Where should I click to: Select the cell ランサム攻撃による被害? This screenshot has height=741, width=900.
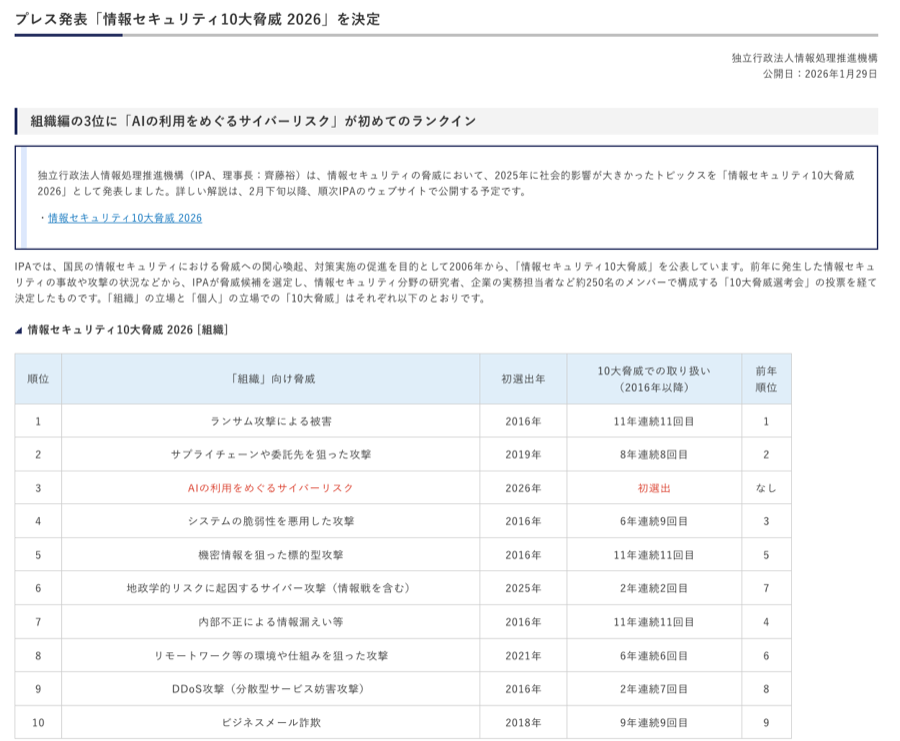pos(270,421)
